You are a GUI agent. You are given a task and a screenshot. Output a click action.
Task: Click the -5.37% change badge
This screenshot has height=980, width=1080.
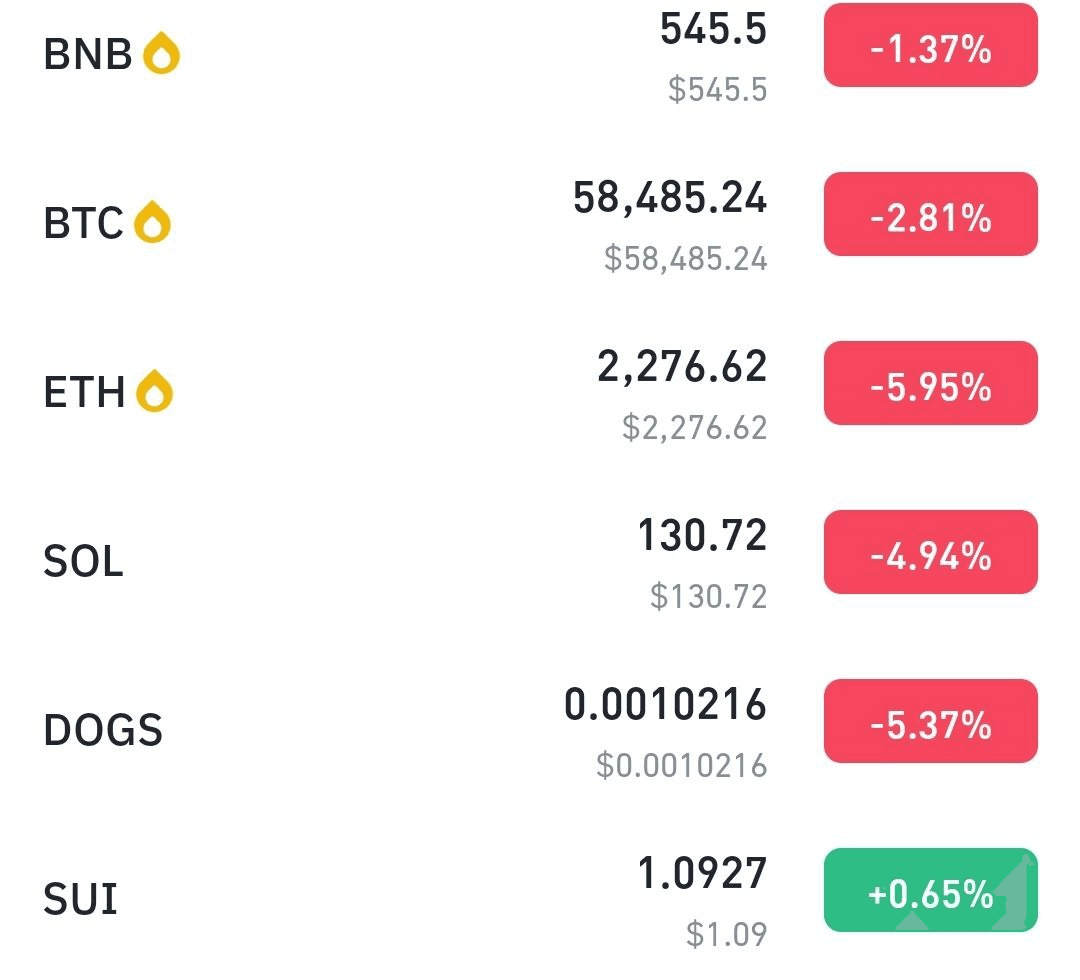coord(931,721)
